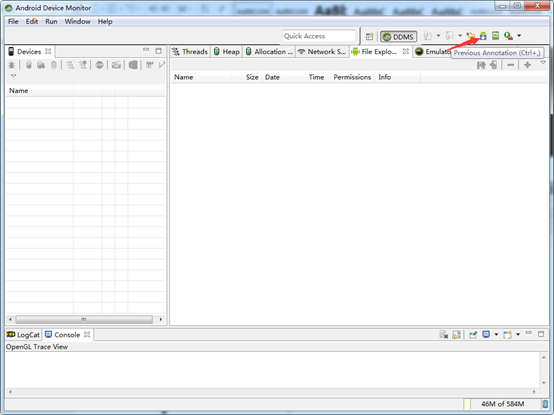
Task: Click grayed Previous Annotation icon near DDMS
Action: (x=449, y=36)
